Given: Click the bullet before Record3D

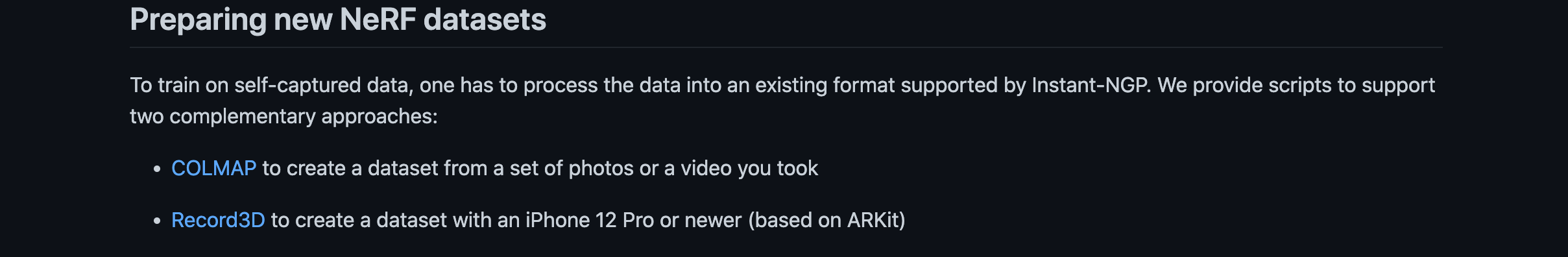Looking at the screenshot, I should click(x=157, y=221).
